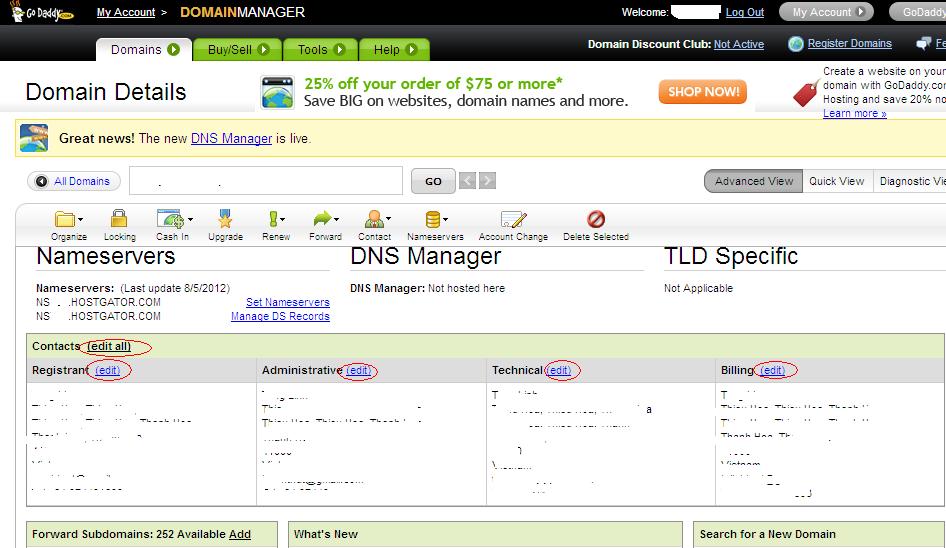946x548 pixels.
Task: Expand the Contact dropdown arrow
Action: point(388,219)
